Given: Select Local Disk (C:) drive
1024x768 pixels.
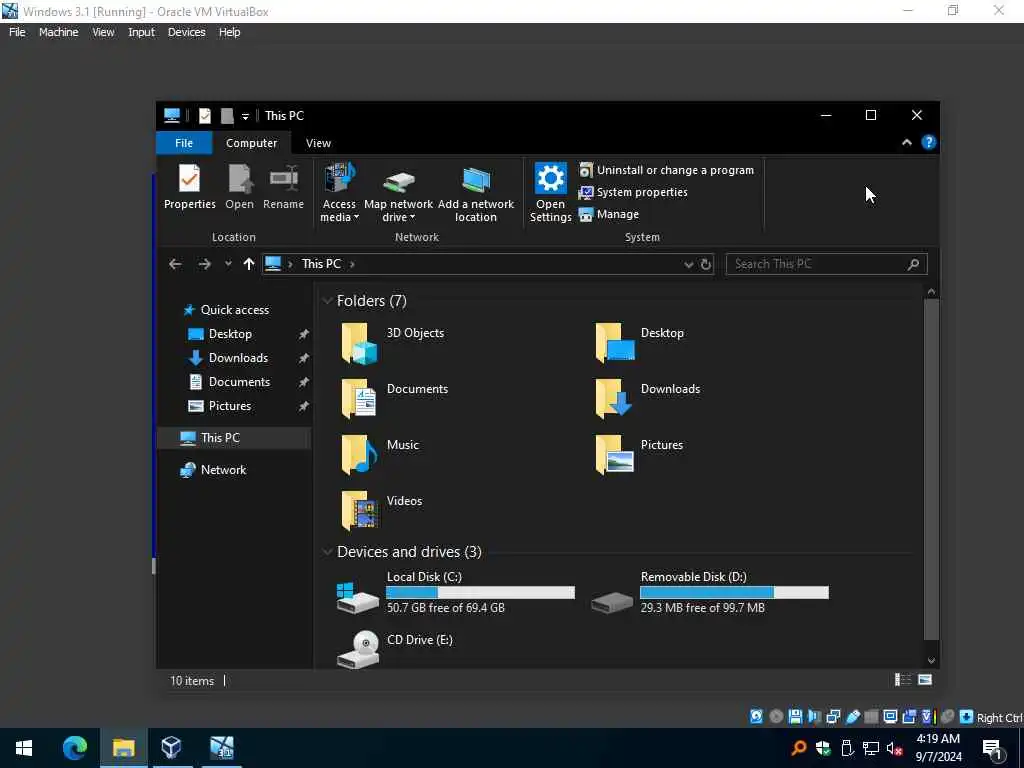Looking at the screenshot, I should (455, 592).
